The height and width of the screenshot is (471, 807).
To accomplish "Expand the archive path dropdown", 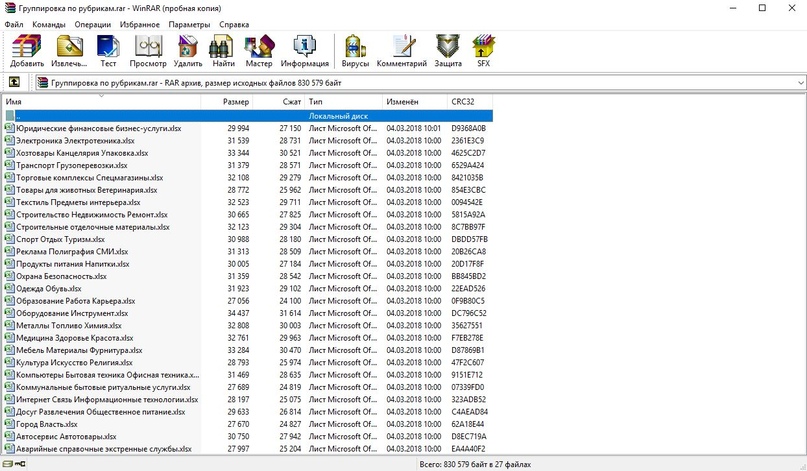I will (x=799, y=83).
